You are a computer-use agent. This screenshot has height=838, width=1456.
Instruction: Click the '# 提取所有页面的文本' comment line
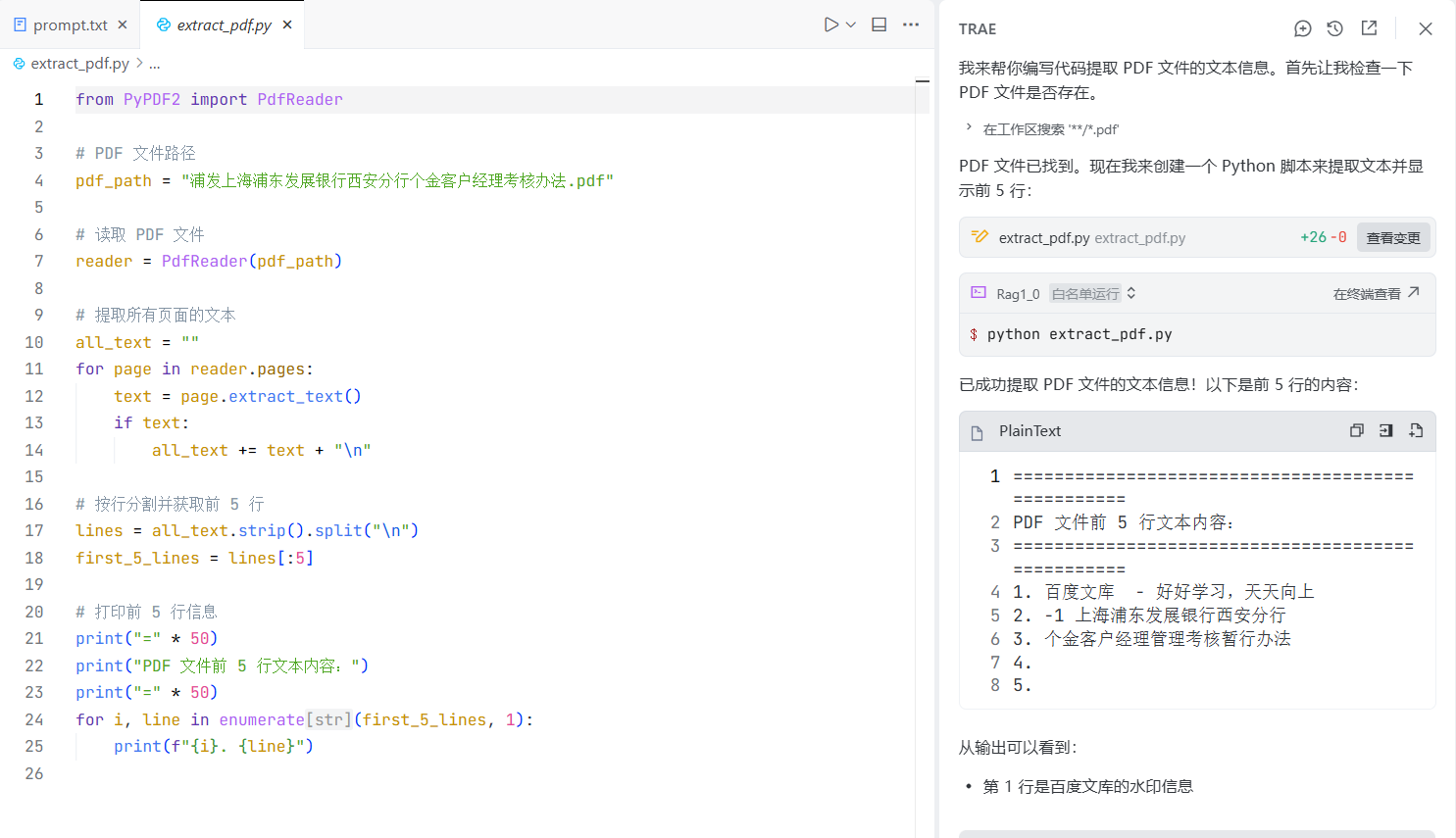(155, 315)
